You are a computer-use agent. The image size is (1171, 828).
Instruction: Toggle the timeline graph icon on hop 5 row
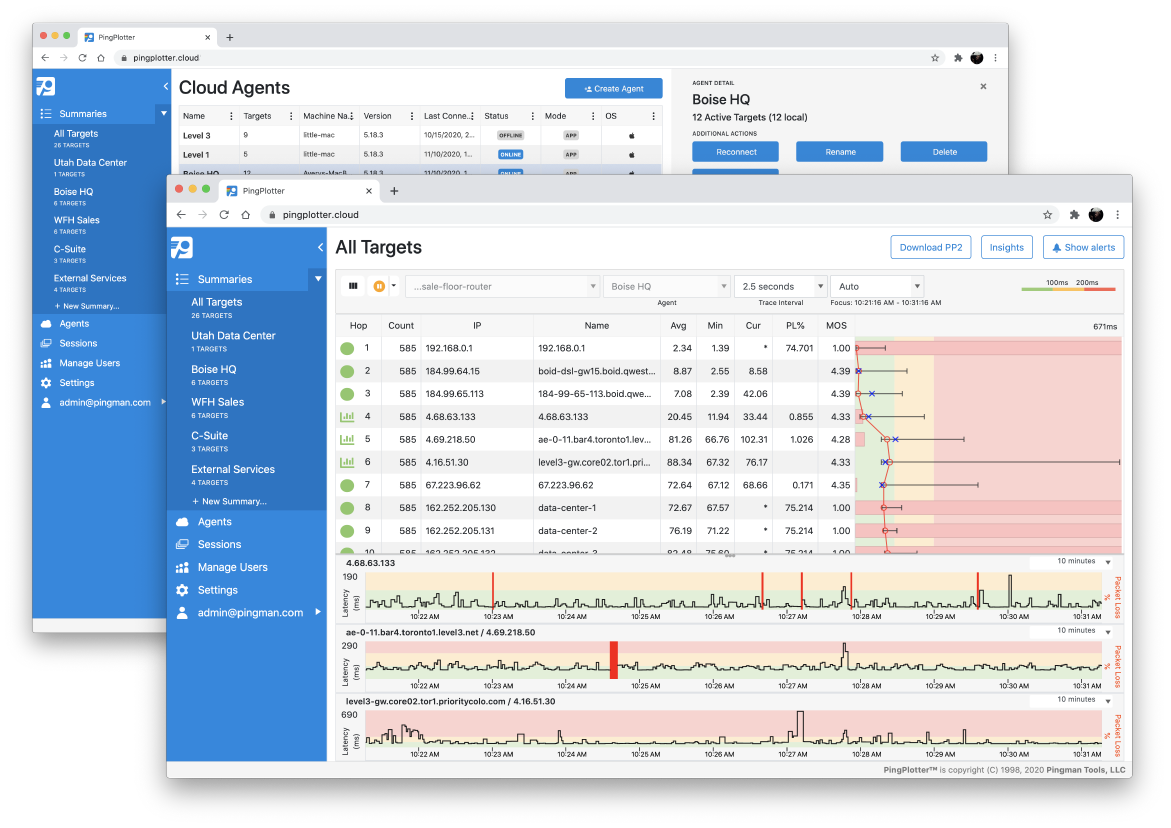[x=347, y=439]
